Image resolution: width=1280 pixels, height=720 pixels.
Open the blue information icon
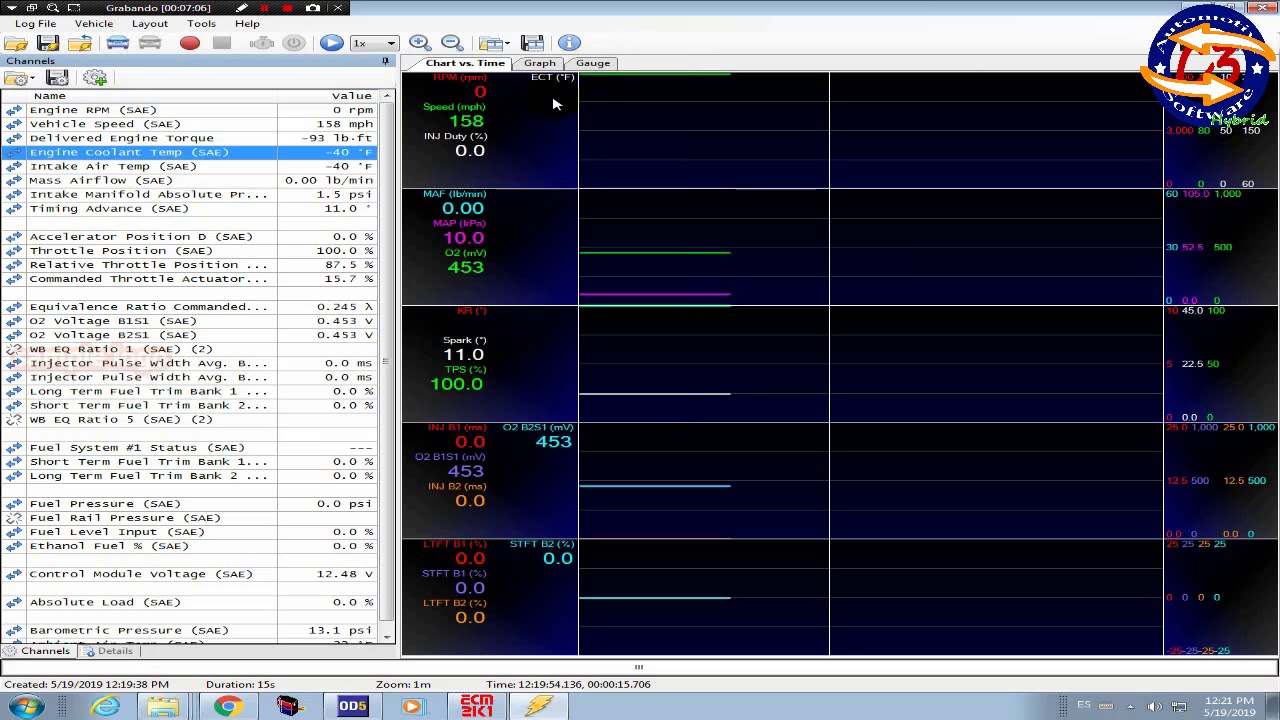(x=569, y=43)
